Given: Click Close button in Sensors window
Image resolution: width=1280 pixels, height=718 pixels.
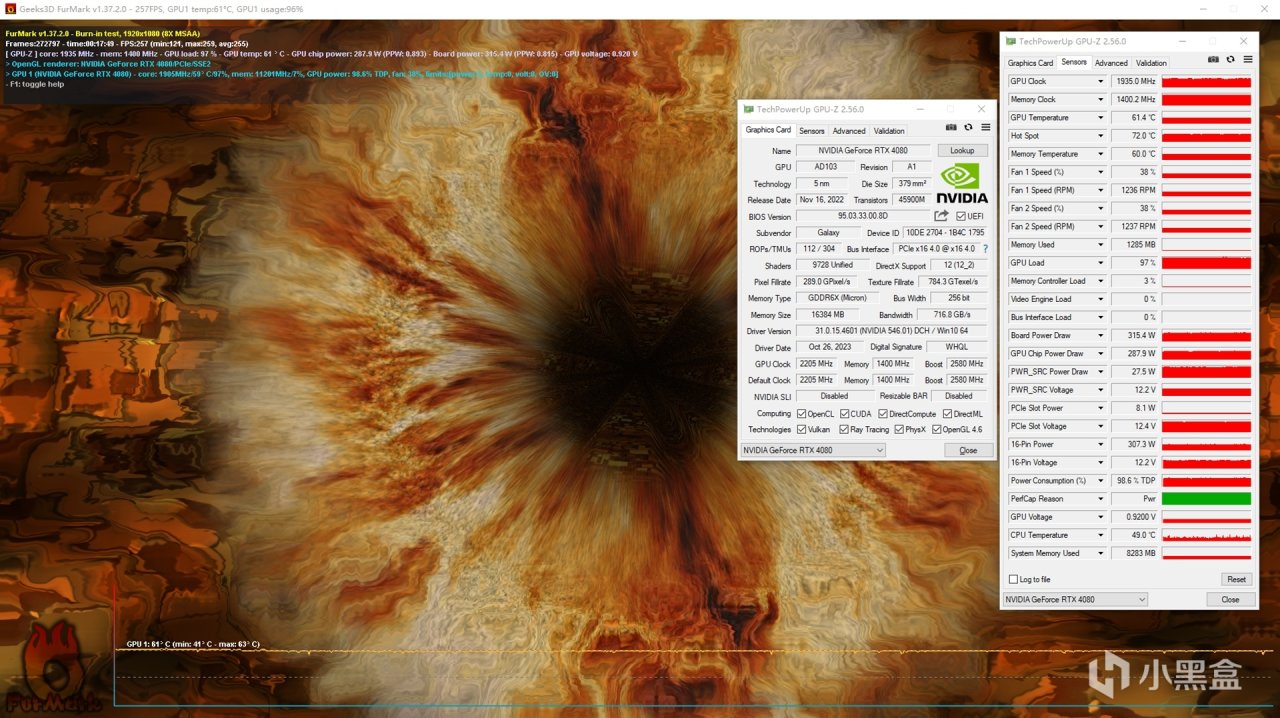Looking at the screenshot, I should (1230, 599).
